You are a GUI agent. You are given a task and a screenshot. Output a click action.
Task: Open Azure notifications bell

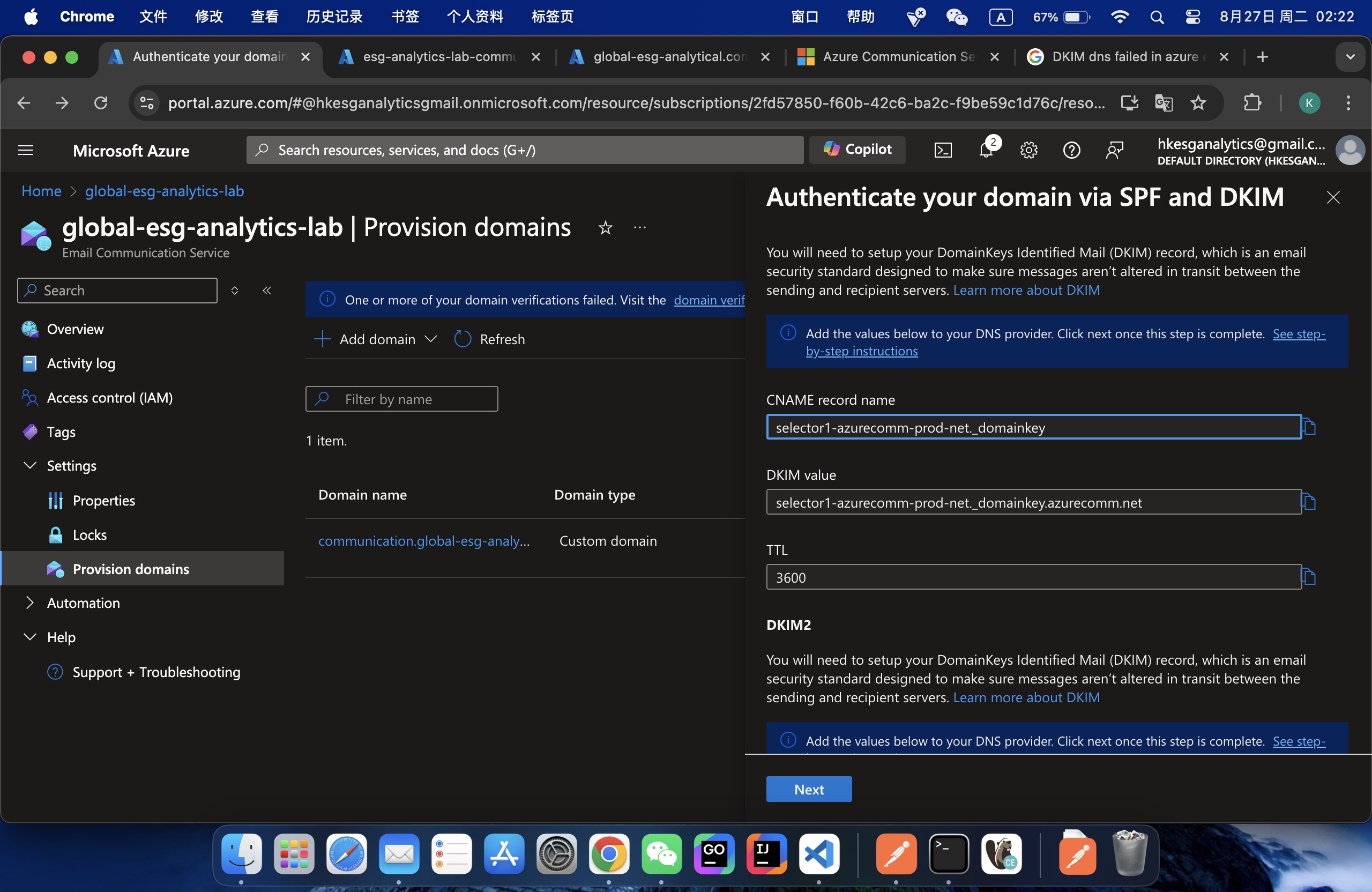pos(986,151)
